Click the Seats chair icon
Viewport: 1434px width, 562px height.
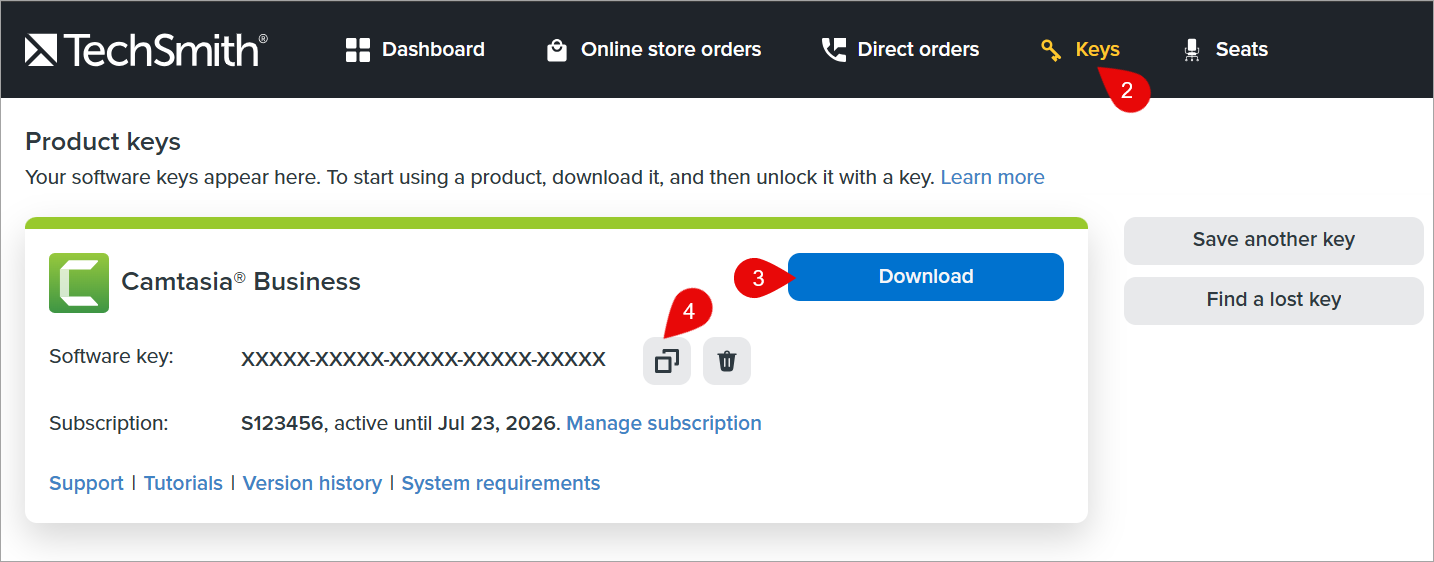point(1191,50)
